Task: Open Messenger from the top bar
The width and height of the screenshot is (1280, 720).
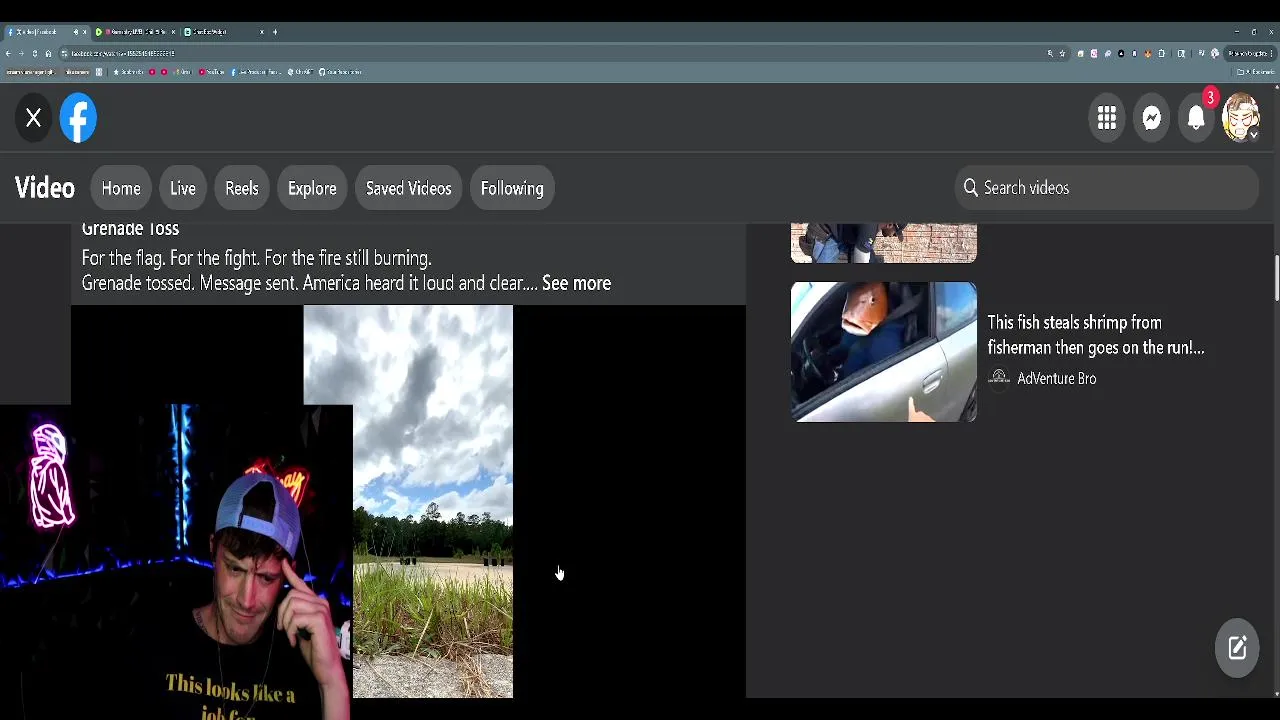Action: click(x=1152, y=118)
